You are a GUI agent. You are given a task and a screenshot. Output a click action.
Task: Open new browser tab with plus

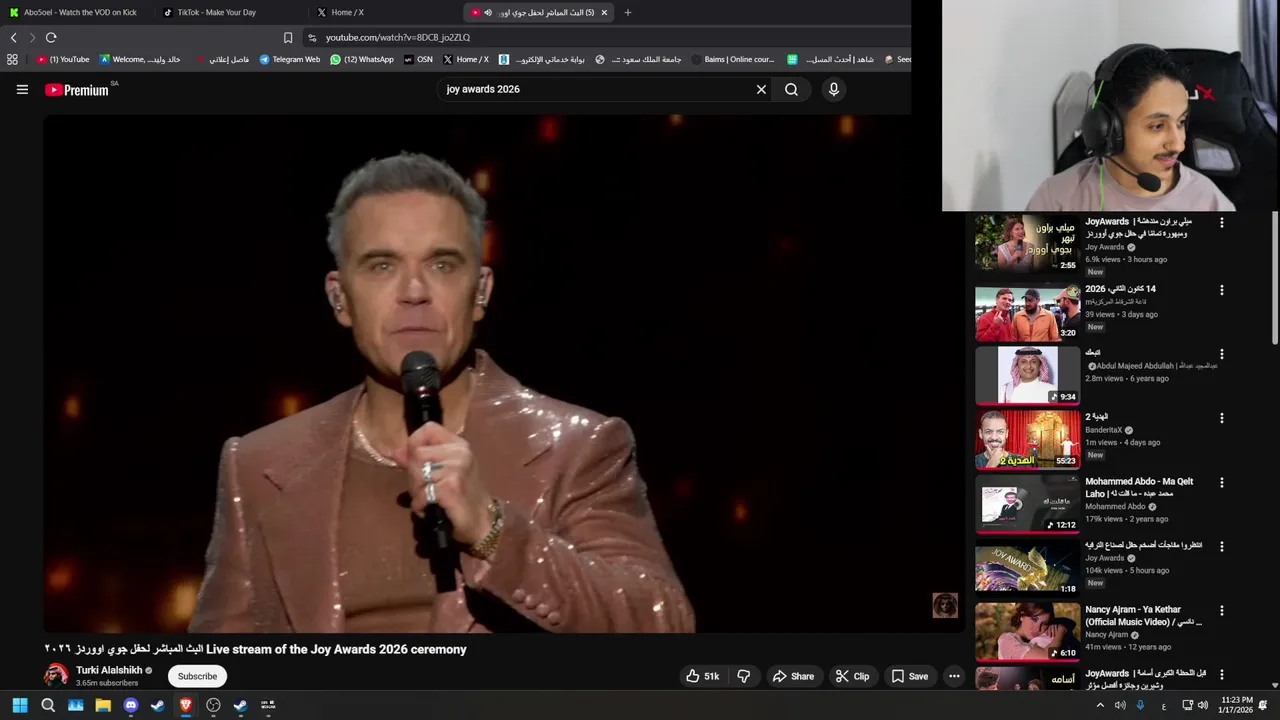(628, 12)
